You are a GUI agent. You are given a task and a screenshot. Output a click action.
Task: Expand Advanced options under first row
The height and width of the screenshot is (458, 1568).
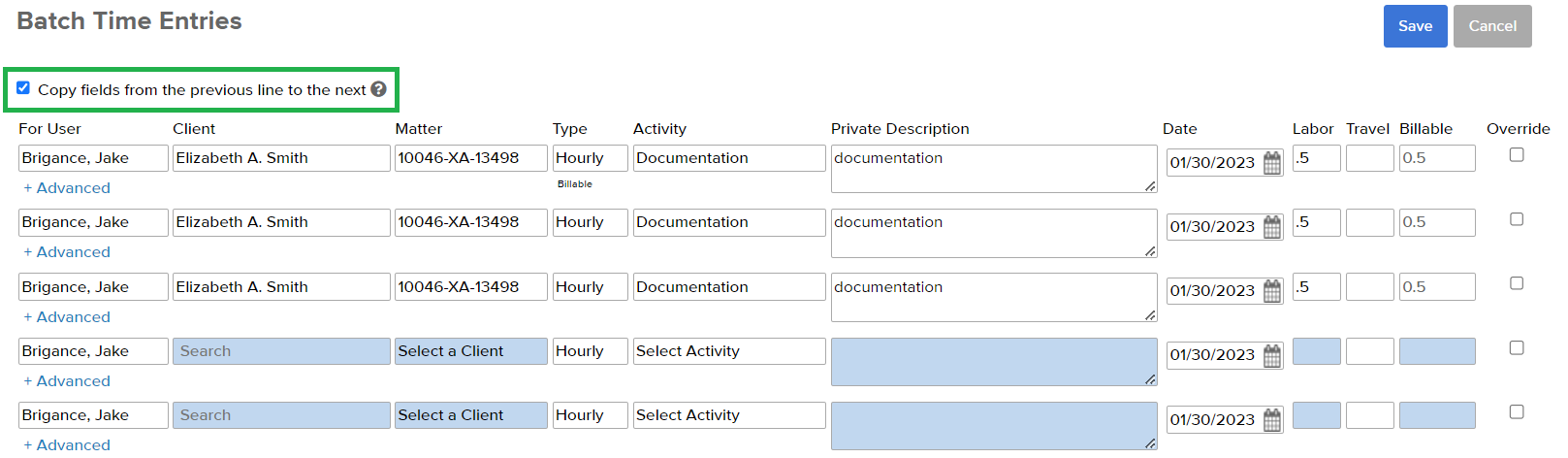point(67,188)
